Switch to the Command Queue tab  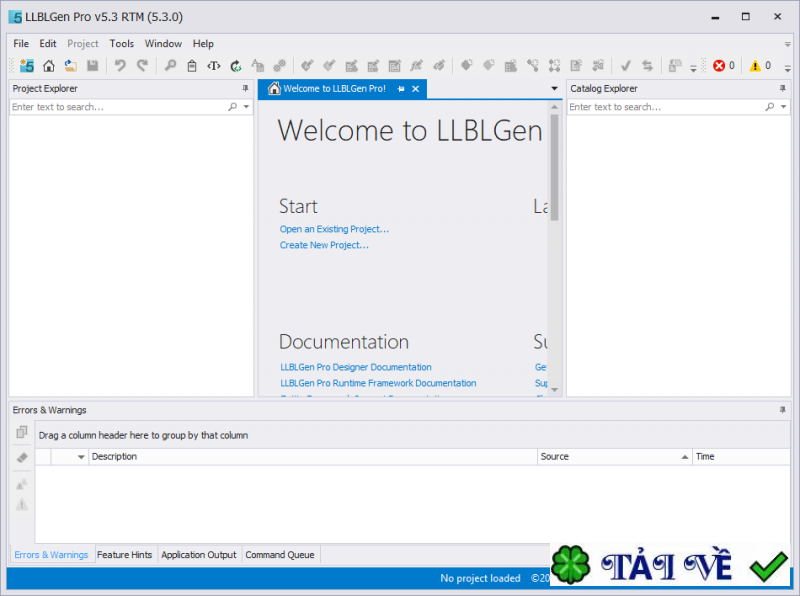point(280,555)
